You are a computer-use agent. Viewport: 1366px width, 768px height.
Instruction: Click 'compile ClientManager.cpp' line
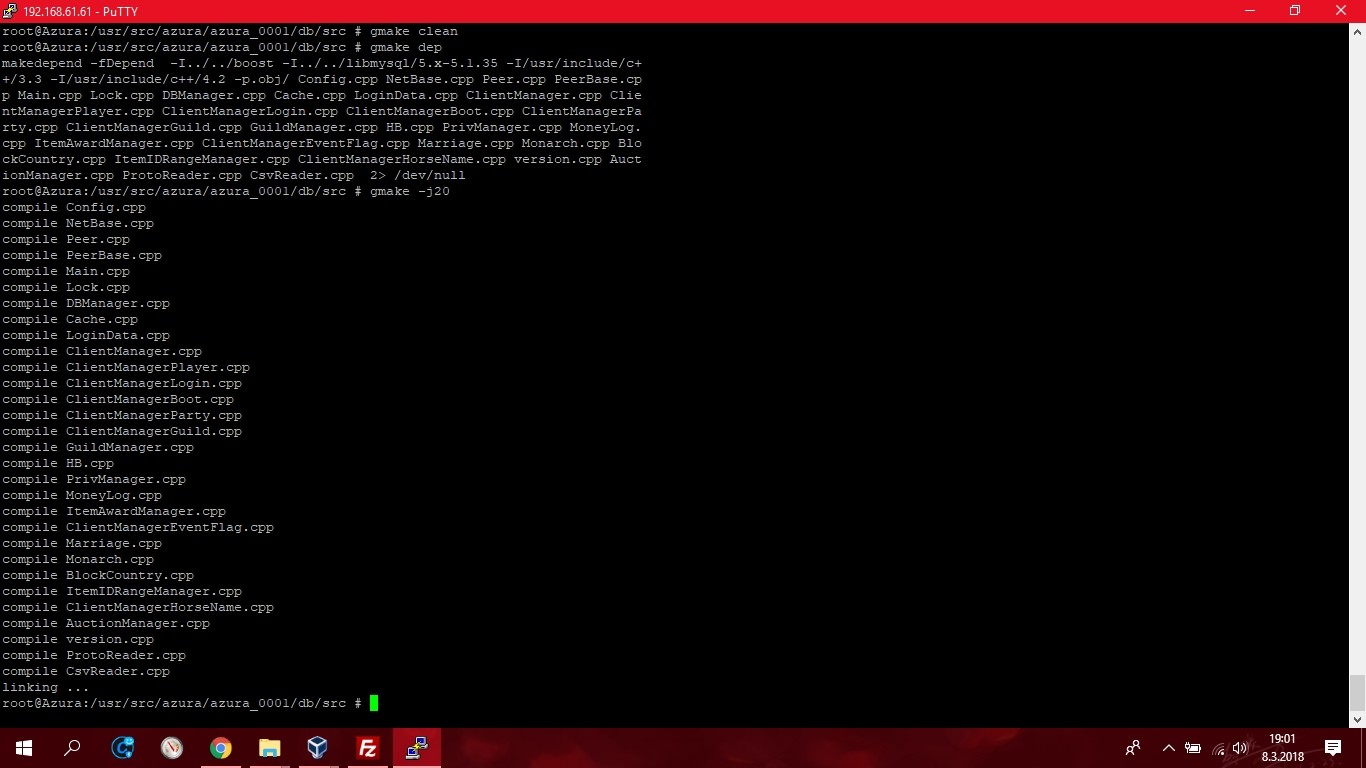click(102, 351)
